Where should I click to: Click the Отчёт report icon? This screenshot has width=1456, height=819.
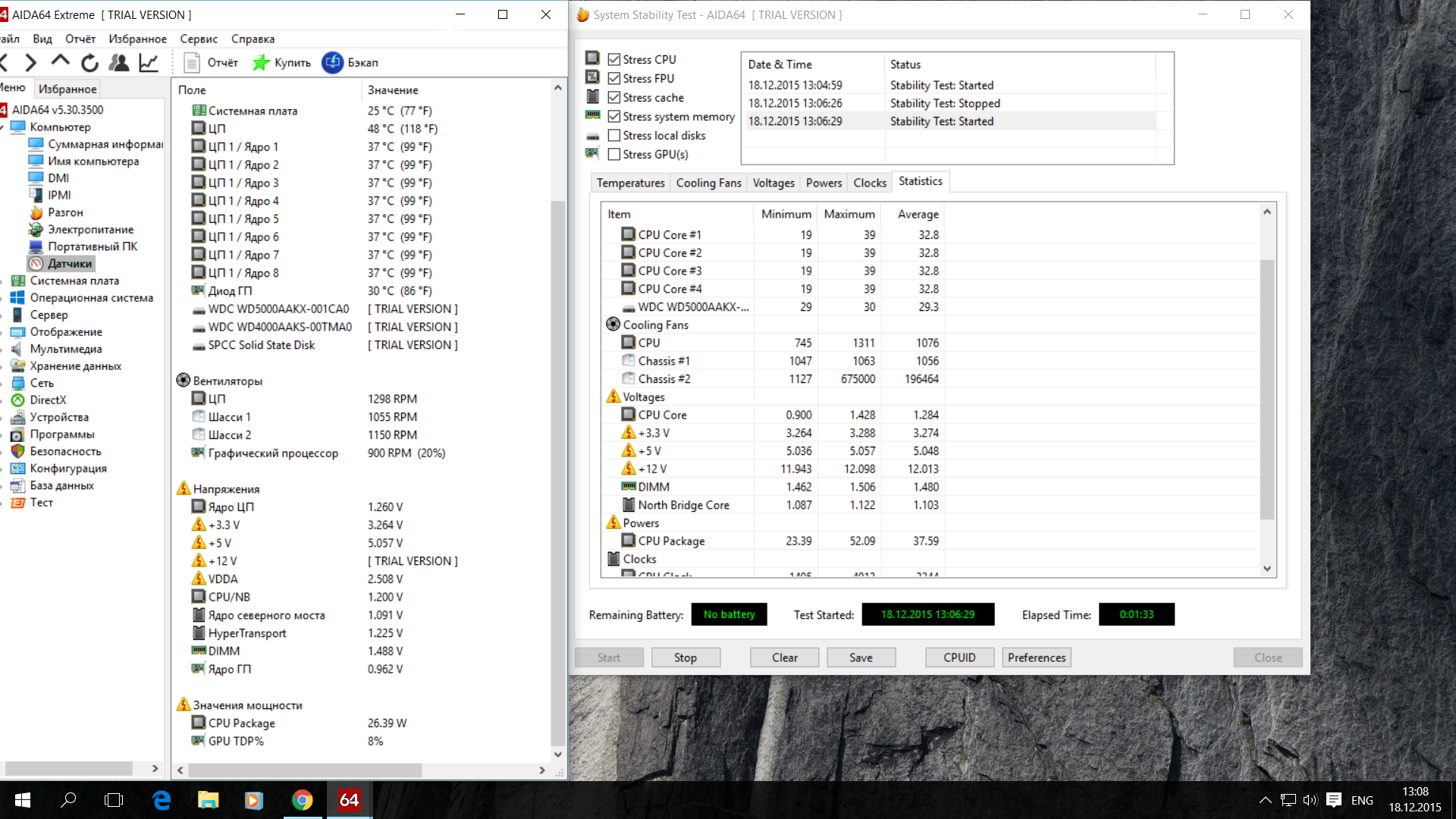tap(193, 63)
